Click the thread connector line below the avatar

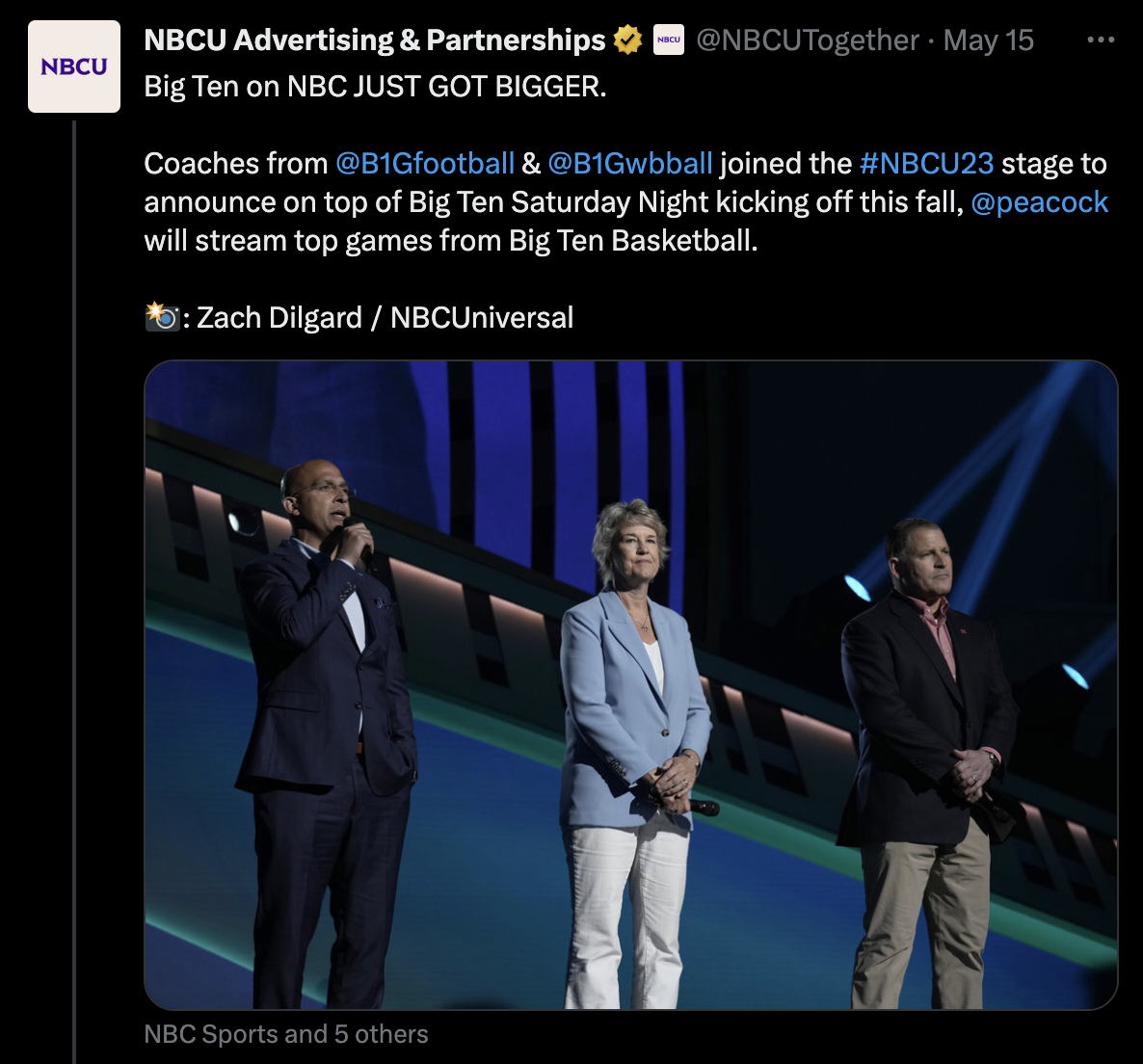74,578
